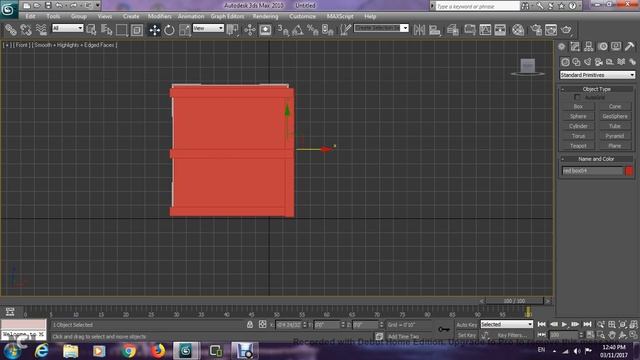Viewport: 640px width, 360px height.
Task: Open the Modifiers menu
Action: [160, 16]
